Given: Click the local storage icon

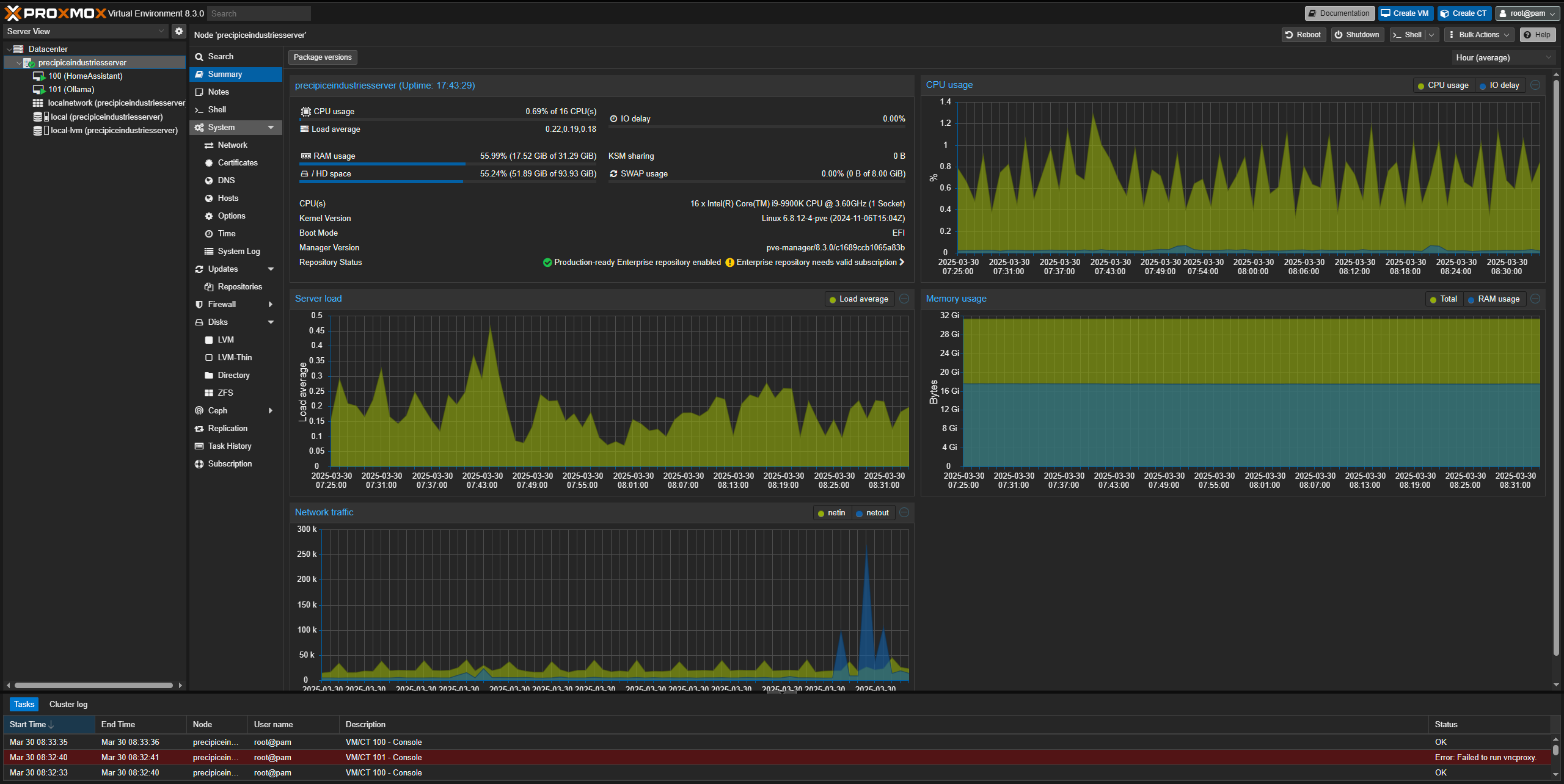Looking at the screenshot, I should [x=40, y=117].
